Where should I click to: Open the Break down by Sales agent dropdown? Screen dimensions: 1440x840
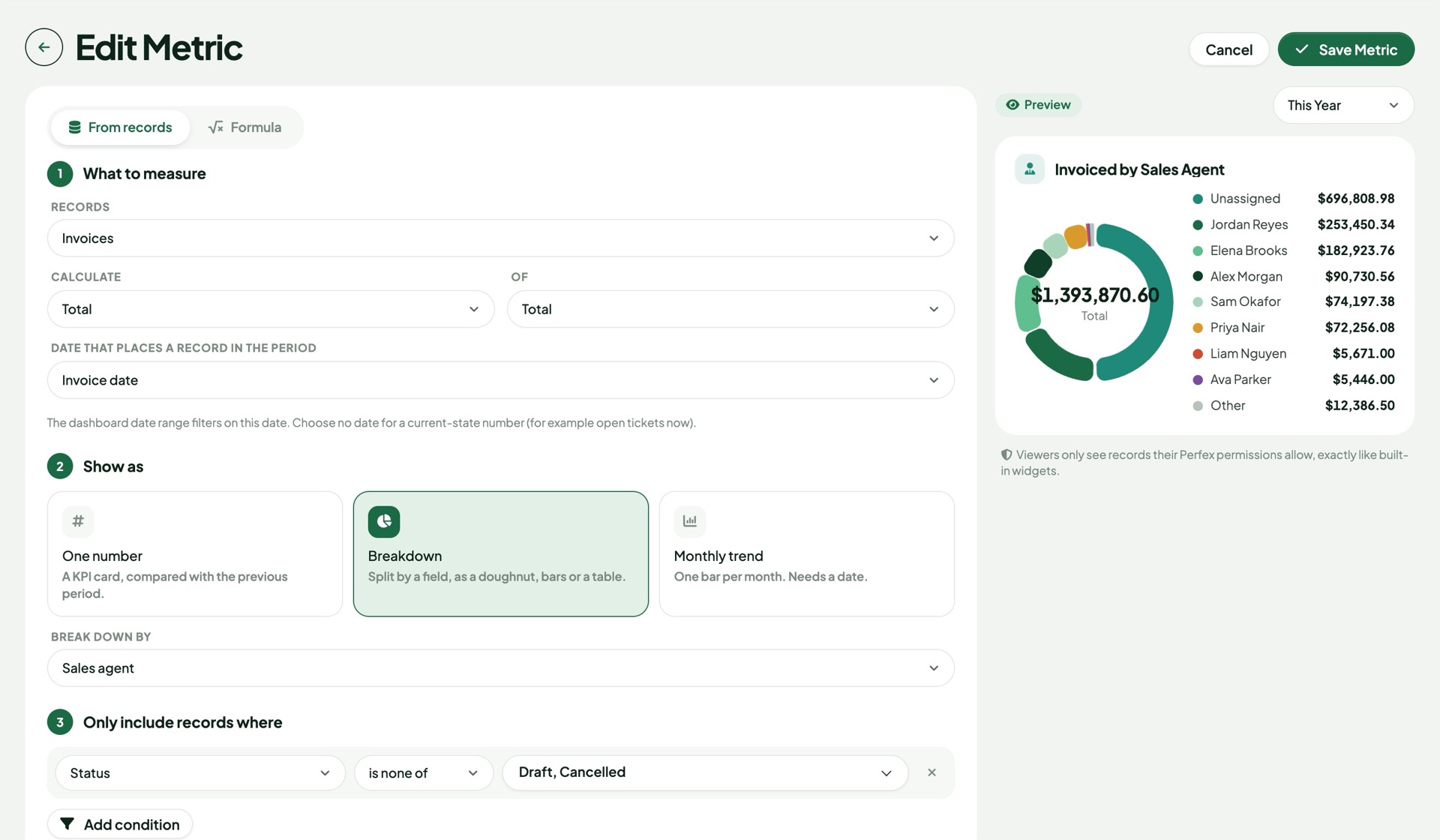501,668
